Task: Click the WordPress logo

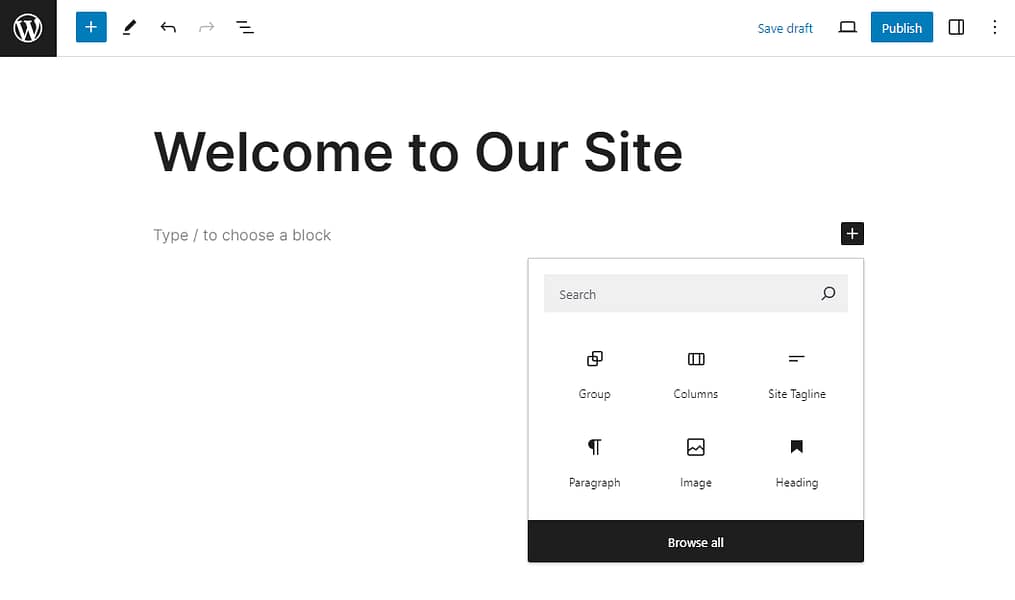Action: [x=27, y=27]
